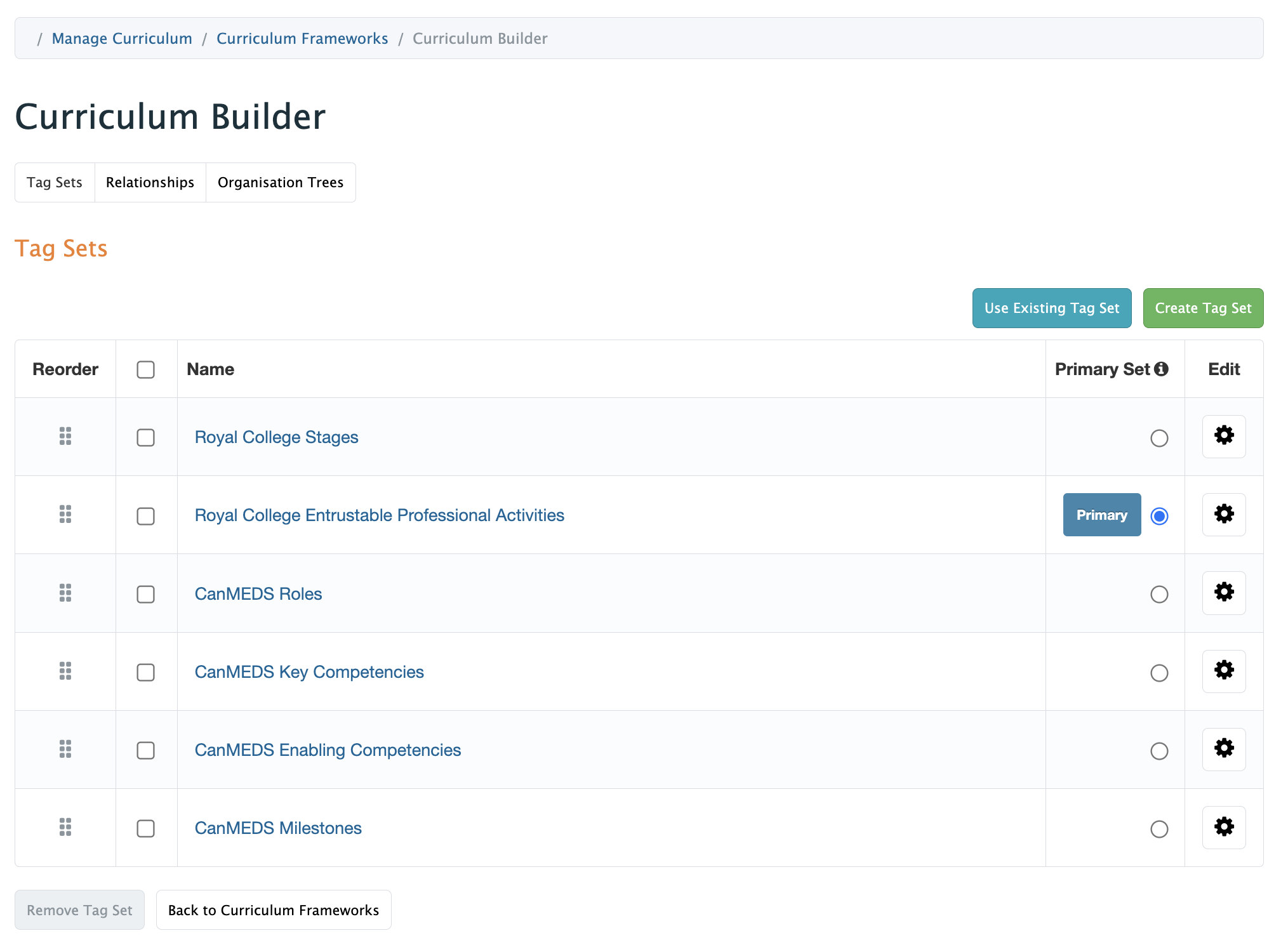This screenshot has width=1281, height=952.
Task: Set Royal College Stages as primary set
Action: 1158,438
